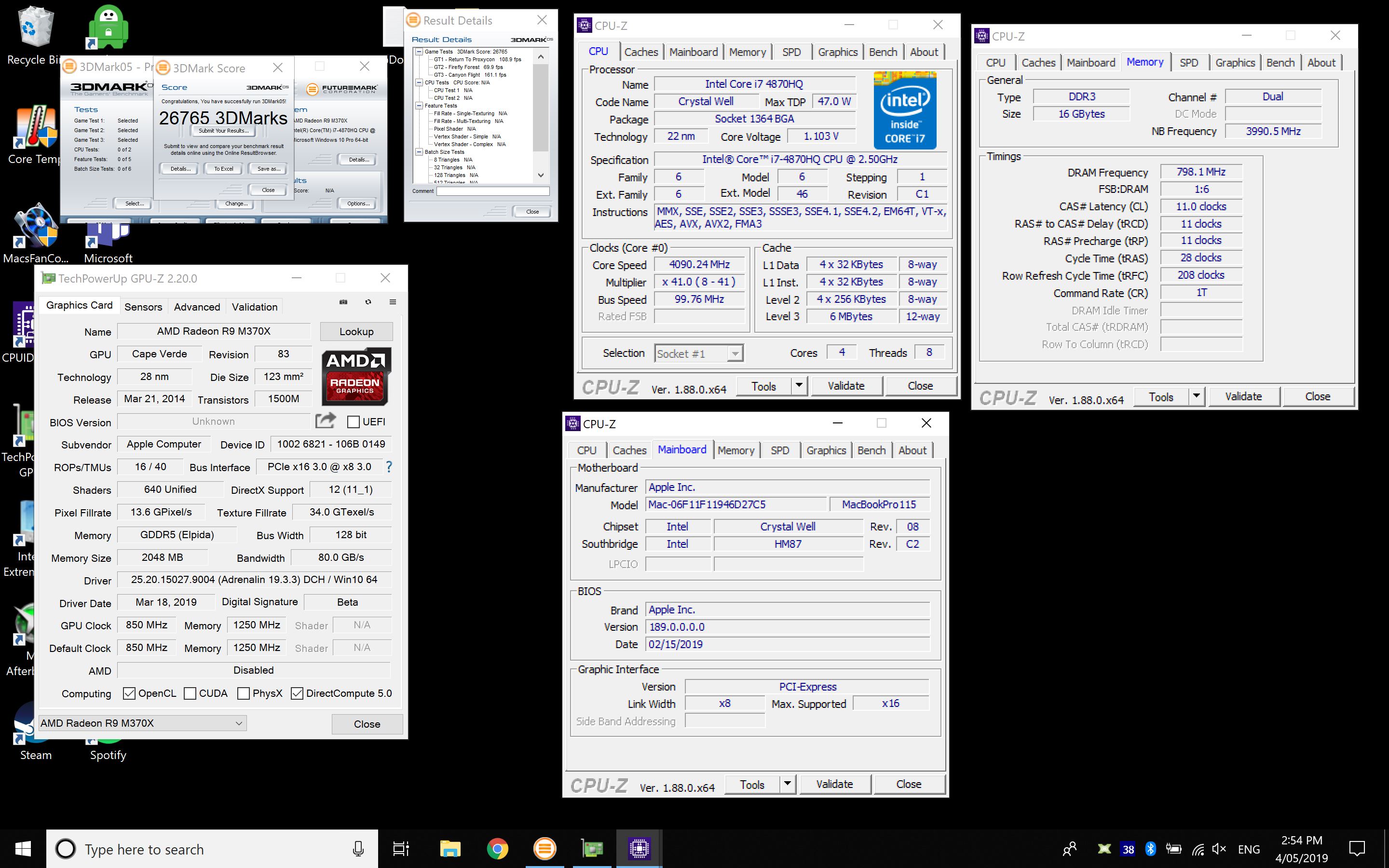Open the People icon in the tray
1389x868 pixels.
coord(1069,849)
